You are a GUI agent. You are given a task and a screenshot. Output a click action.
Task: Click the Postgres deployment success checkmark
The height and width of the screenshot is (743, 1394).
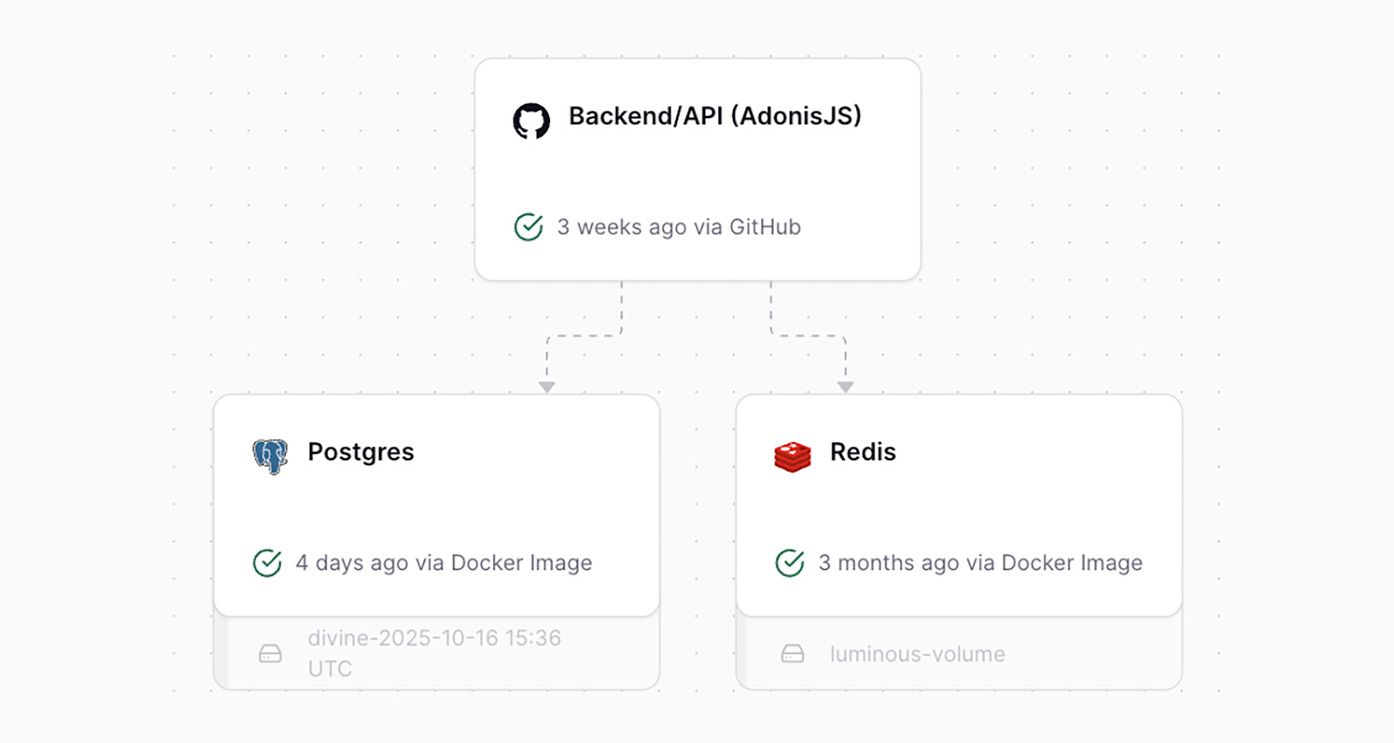267,563
